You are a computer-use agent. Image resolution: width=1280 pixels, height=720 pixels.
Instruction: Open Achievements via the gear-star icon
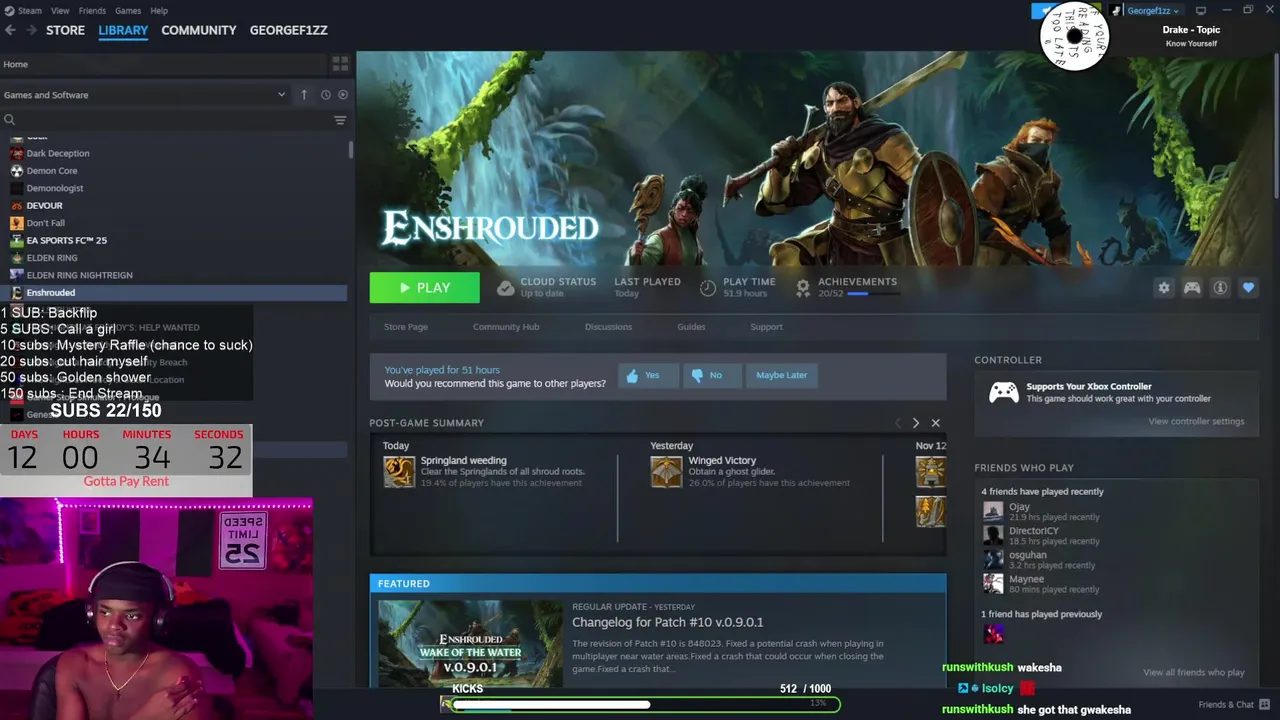(x=802, y=288)
